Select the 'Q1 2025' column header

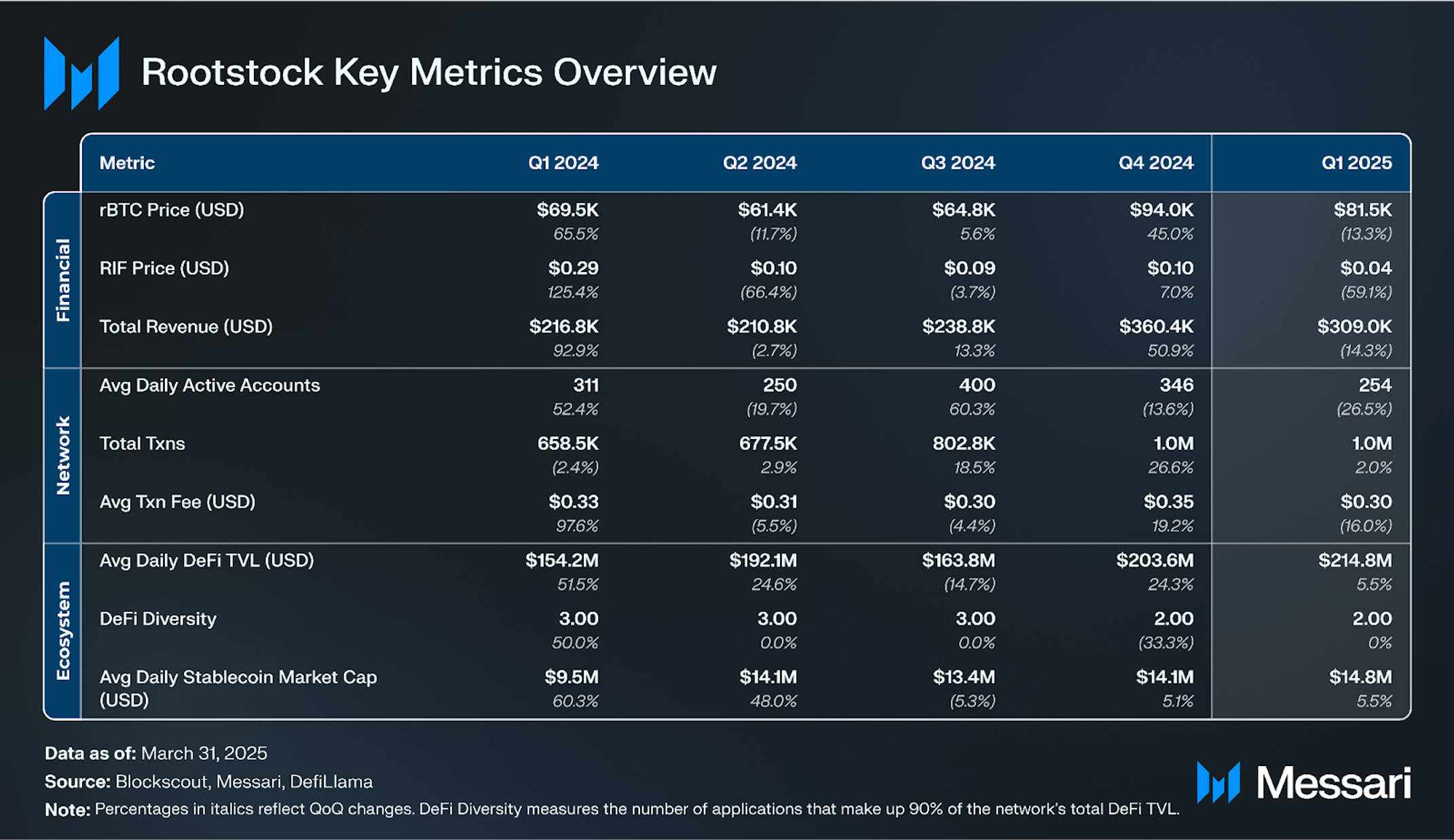tap(1356, 163)
